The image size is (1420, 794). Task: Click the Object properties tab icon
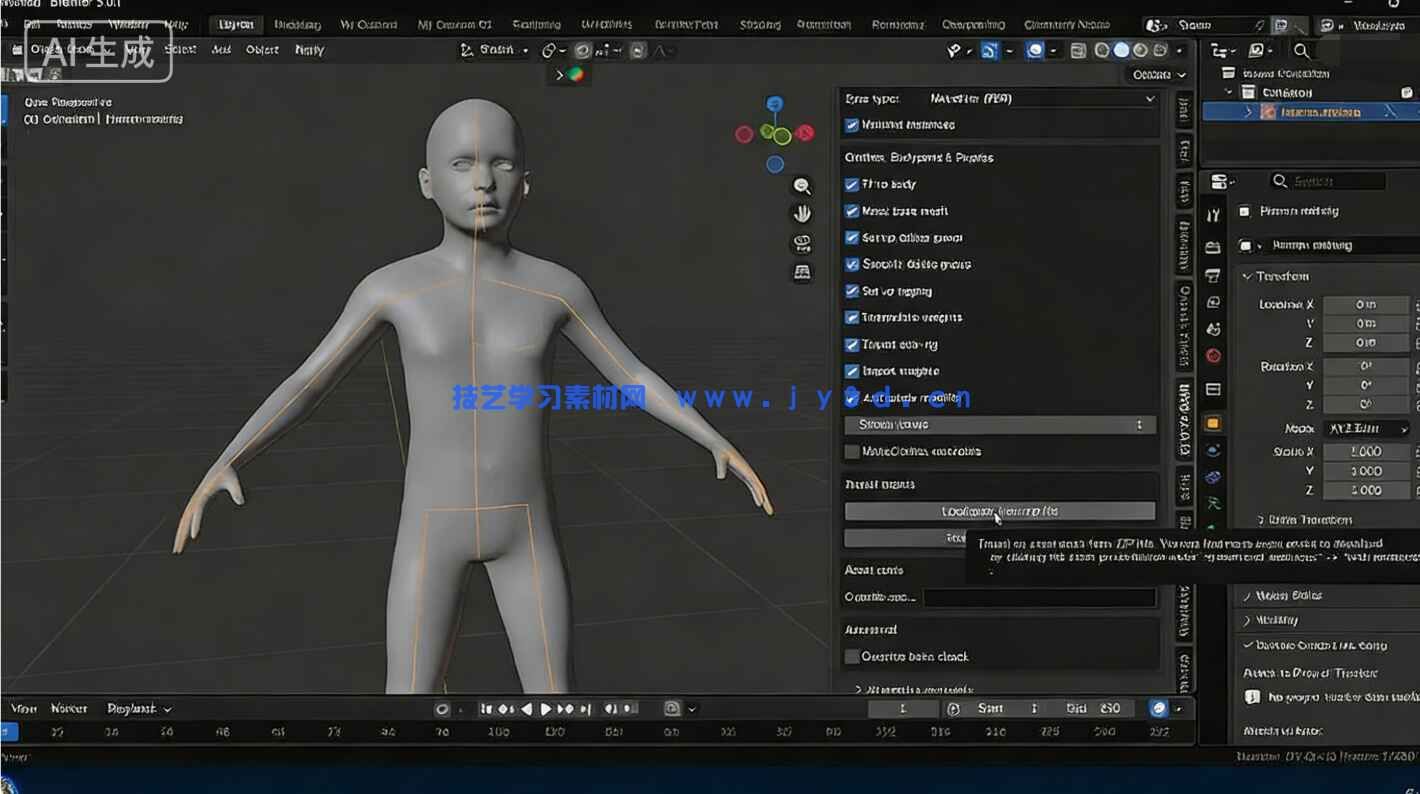tap(1212, 423)
